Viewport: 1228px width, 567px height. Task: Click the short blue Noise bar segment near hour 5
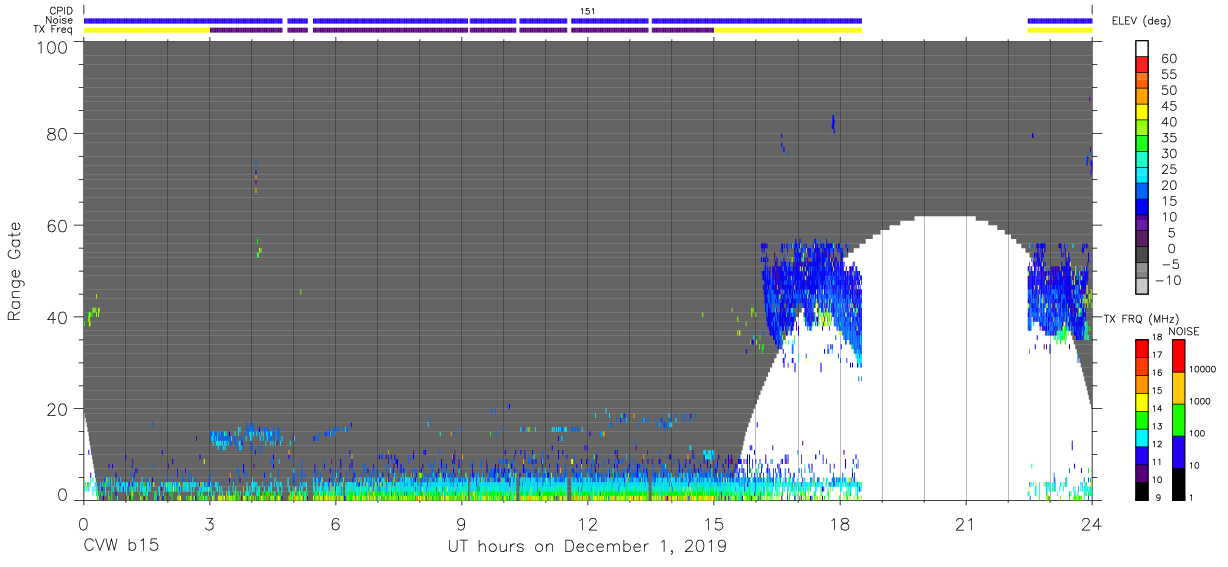point(297,20)
